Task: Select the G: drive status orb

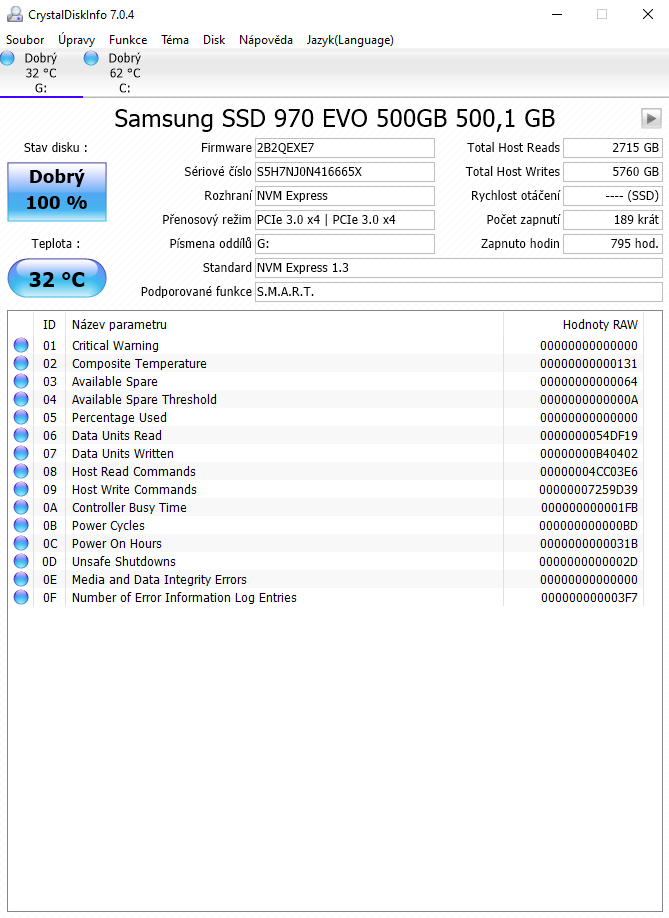Action: click(8, 58)
